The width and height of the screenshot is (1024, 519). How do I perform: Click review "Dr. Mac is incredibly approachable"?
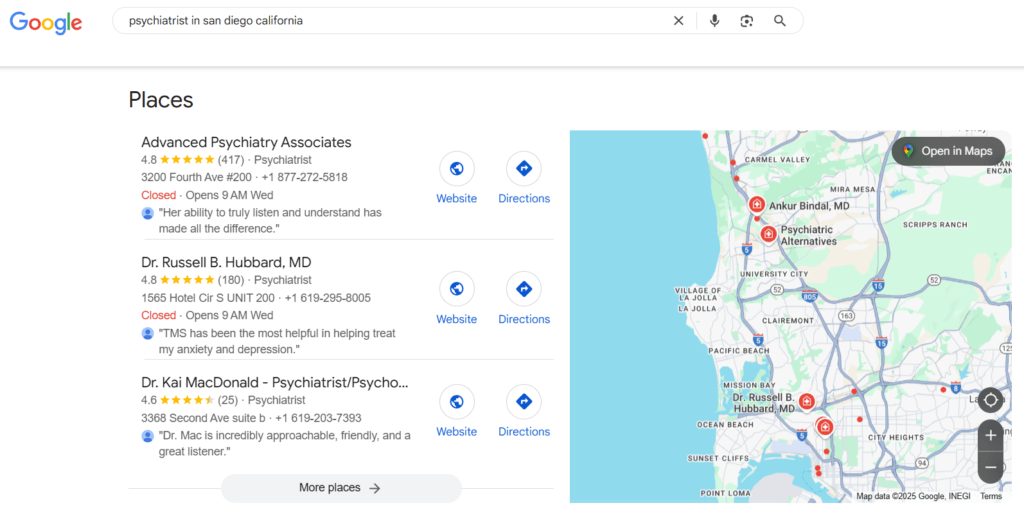[285, 444]
